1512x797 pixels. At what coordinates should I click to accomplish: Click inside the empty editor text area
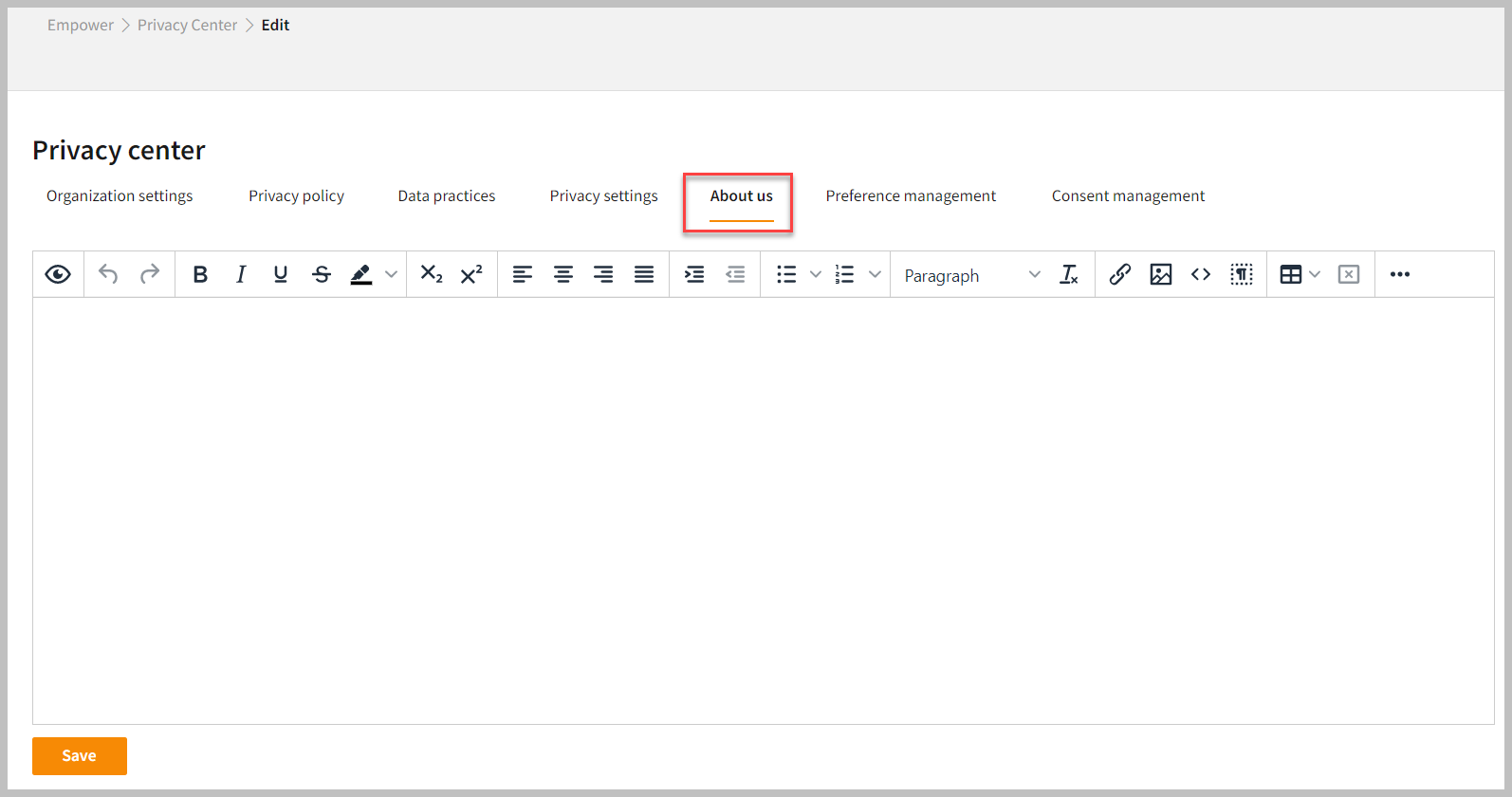click(x=763, y=510)
